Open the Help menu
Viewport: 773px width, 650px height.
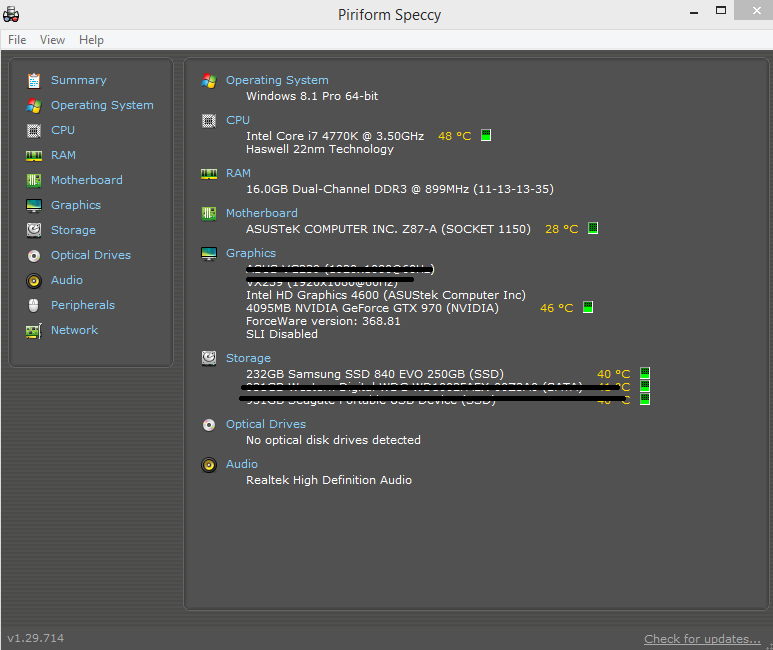click(91, 40)
